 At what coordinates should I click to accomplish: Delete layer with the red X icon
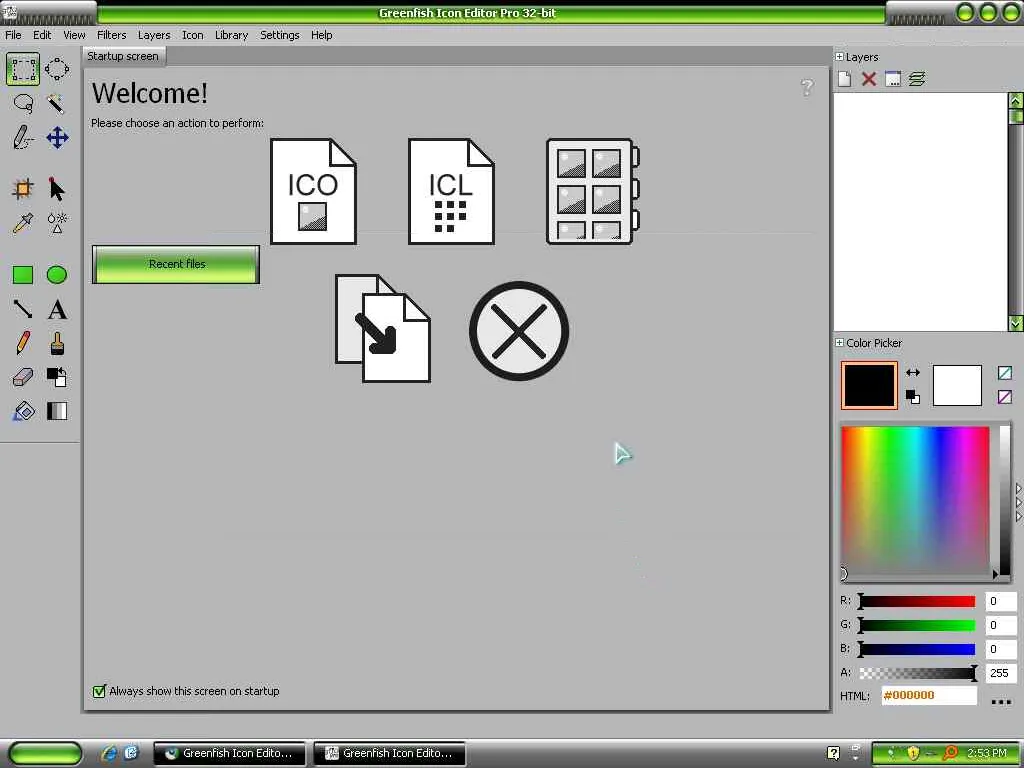[x=869, y=79]
